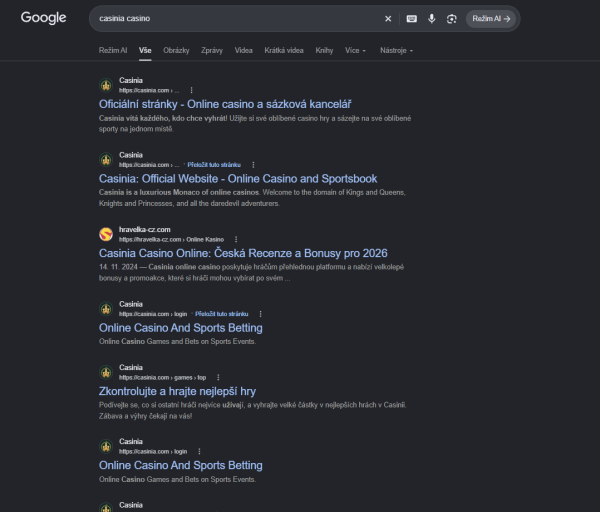Open the on-screen keyboard input tool
The image size is (600, 512).
412,19
